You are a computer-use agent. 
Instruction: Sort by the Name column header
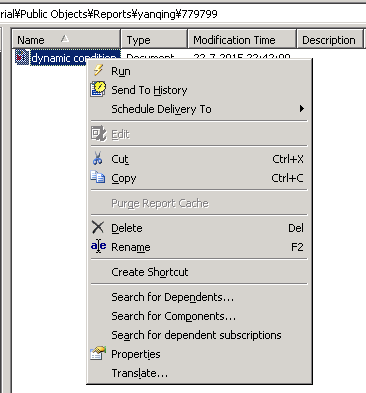click(x=66, y=40)
